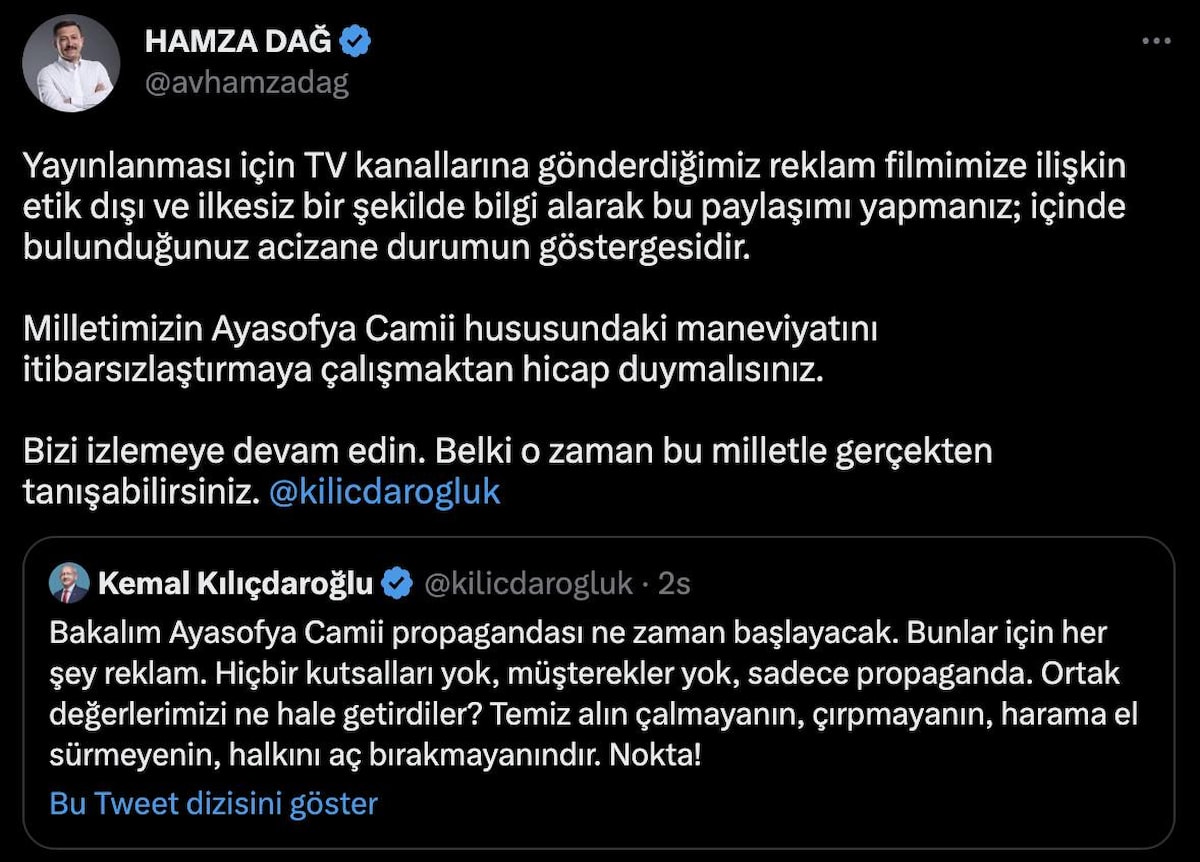The width and height of the screenshot is (1200, 862).
Task: Select the gray @kilicdarogluk handle in quote header
Action: pyautogui.click(x=529, y=584)
